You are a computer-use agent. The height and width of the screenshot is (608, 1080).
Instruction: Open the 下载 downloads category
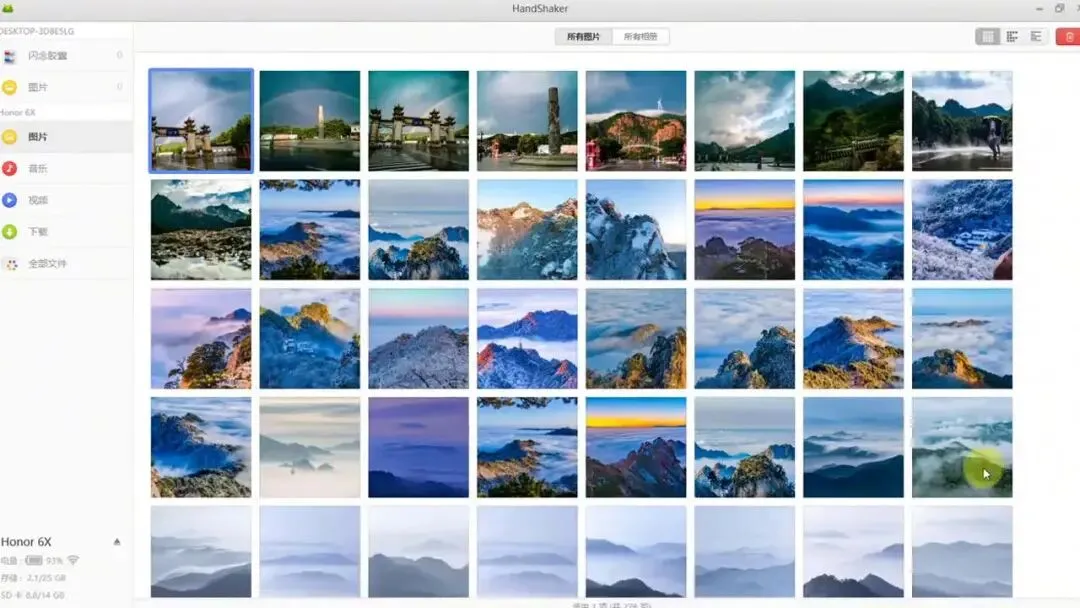pyautogui.click(x=65, y=232)
